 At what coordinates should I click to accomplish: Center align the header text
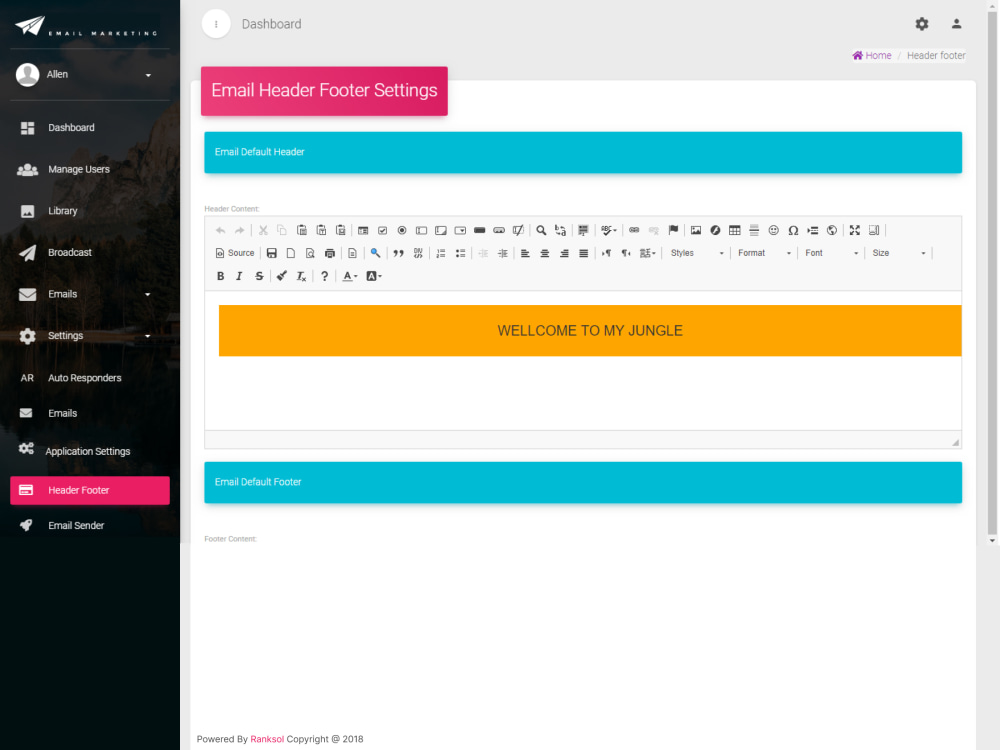point(545,253)
